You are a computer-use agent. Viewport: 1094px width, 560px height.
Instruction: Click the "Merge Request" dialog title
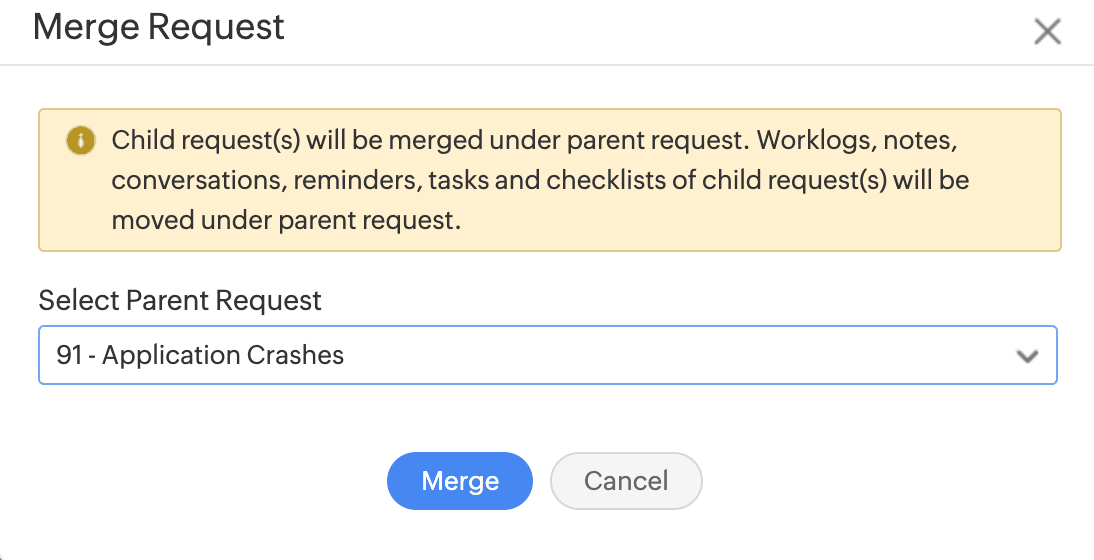click(x=159, y=27)
